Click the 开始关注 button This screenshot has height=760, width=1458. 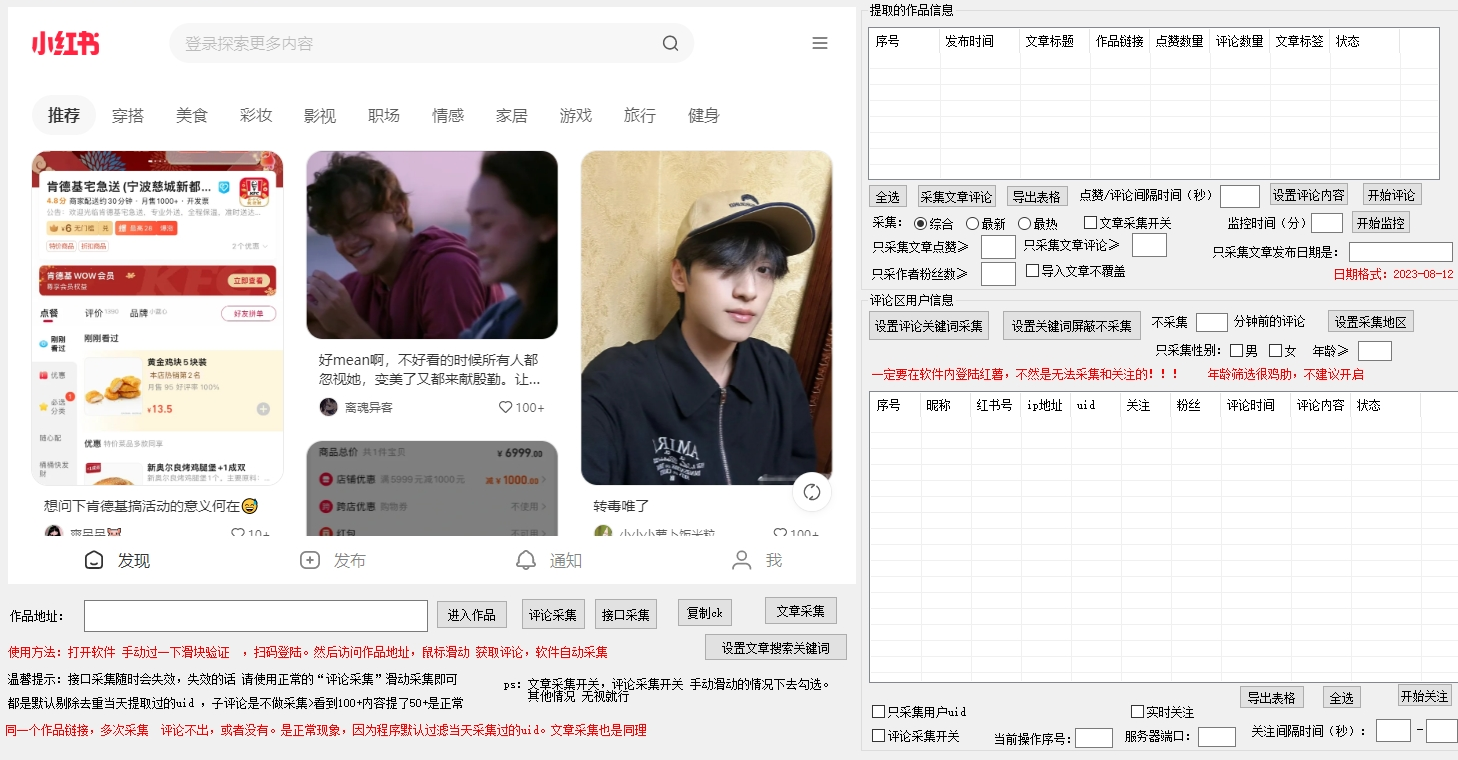1423,695
